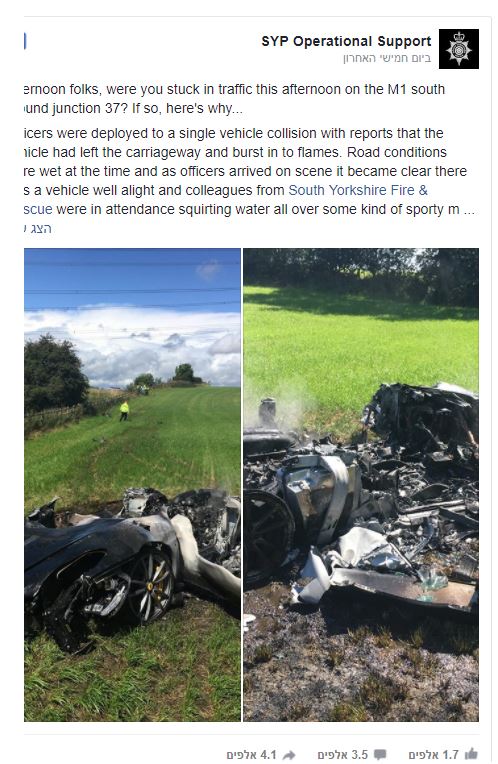Click the SYP Operational Support page name
Image resolution: width=498 pixels, height=764 pixels.
(x=346, y=41)
